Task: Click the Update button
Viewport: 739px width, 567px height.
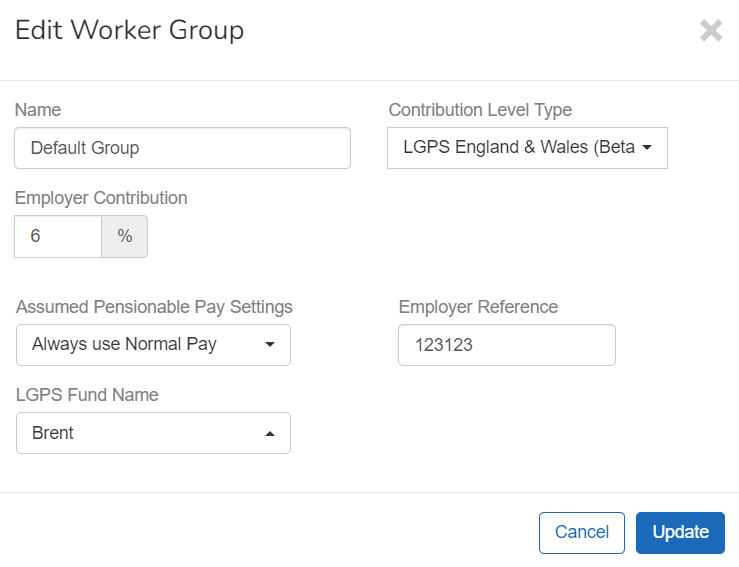Action: [x=680, y=533]
